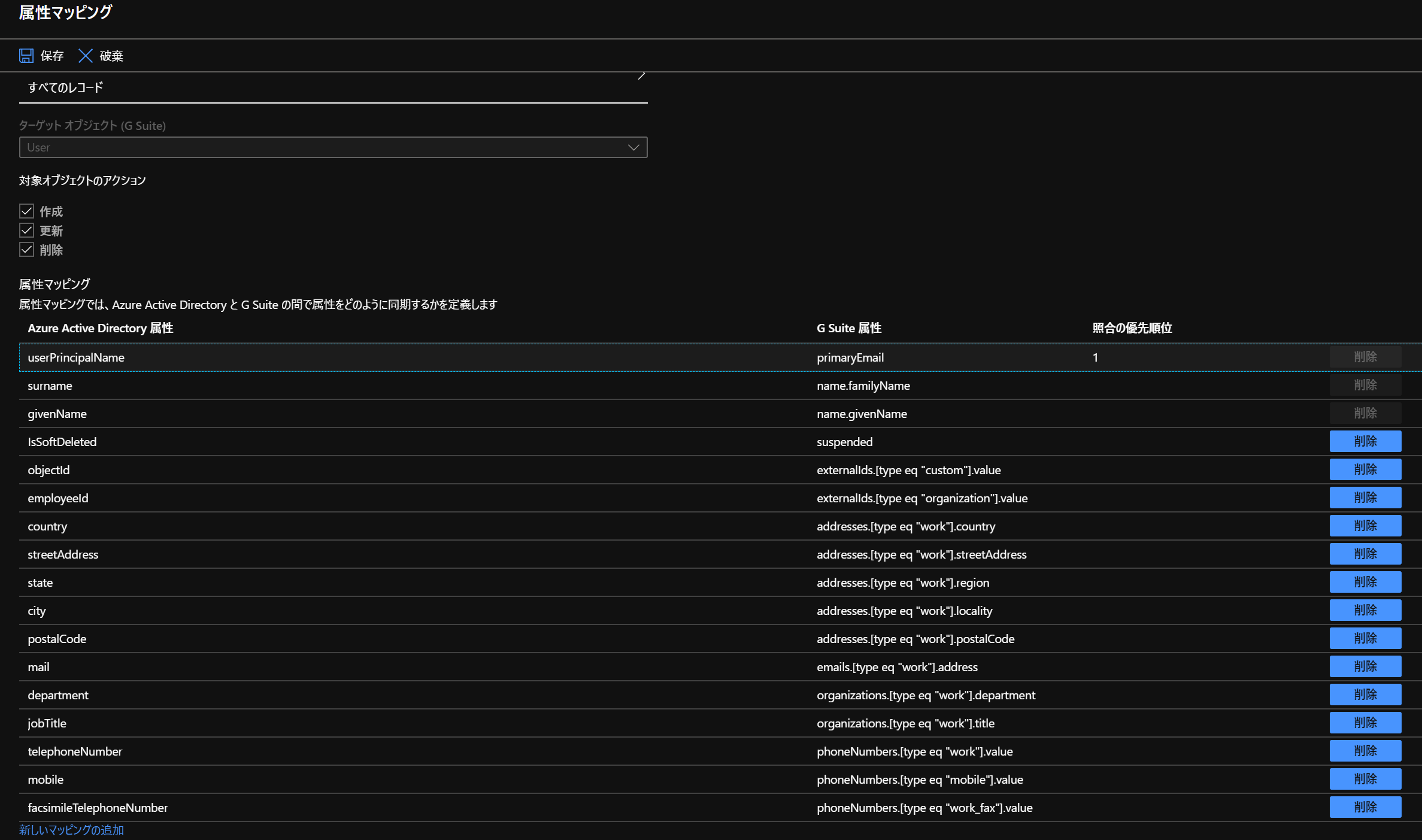The height and width of the screenshot is (840, 1422).
Task: Toggle the 更新 (update) checkbox
Action: coord(26,231)
